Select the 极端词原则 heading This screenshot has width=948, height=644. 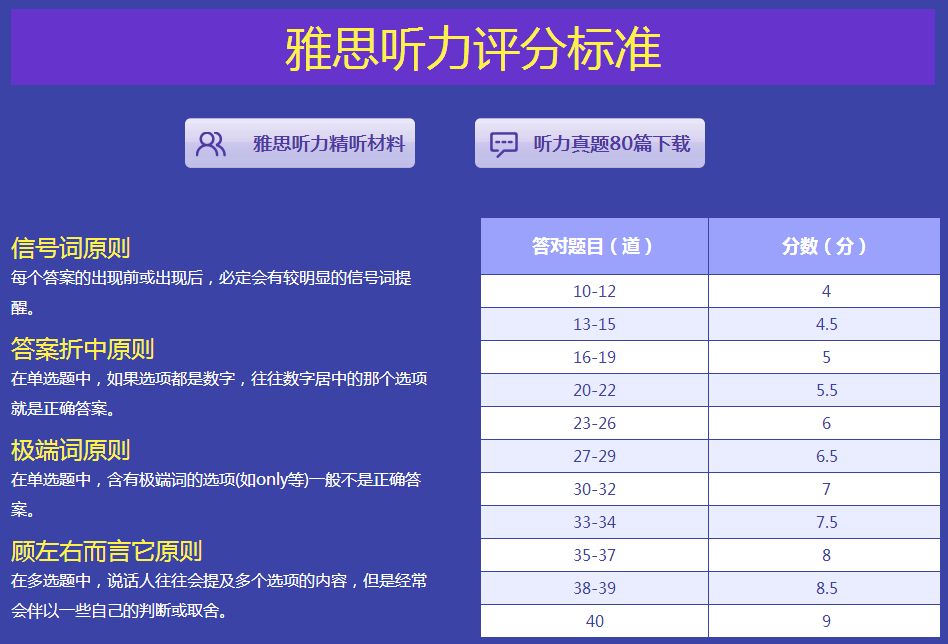point(71,450)
